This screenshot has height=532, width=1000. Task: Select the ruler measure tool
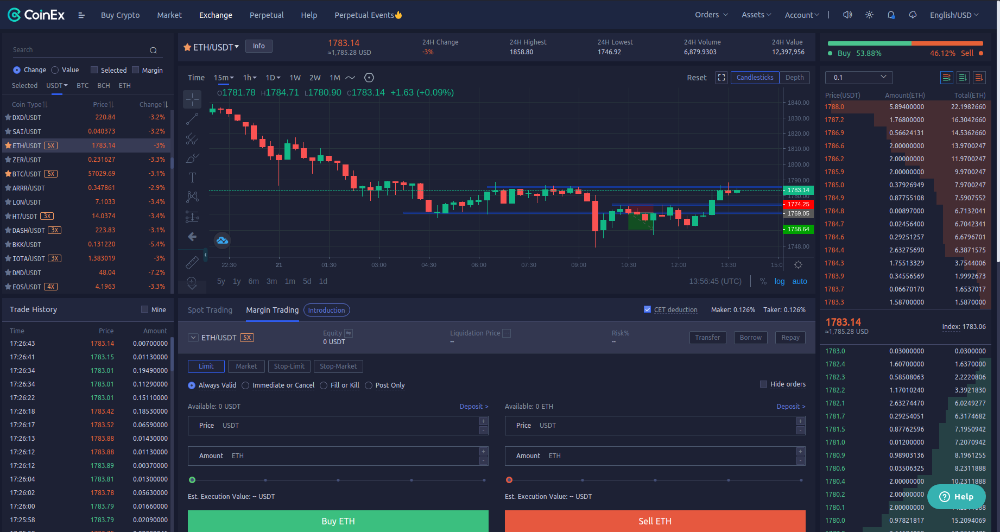pos(192,262)
